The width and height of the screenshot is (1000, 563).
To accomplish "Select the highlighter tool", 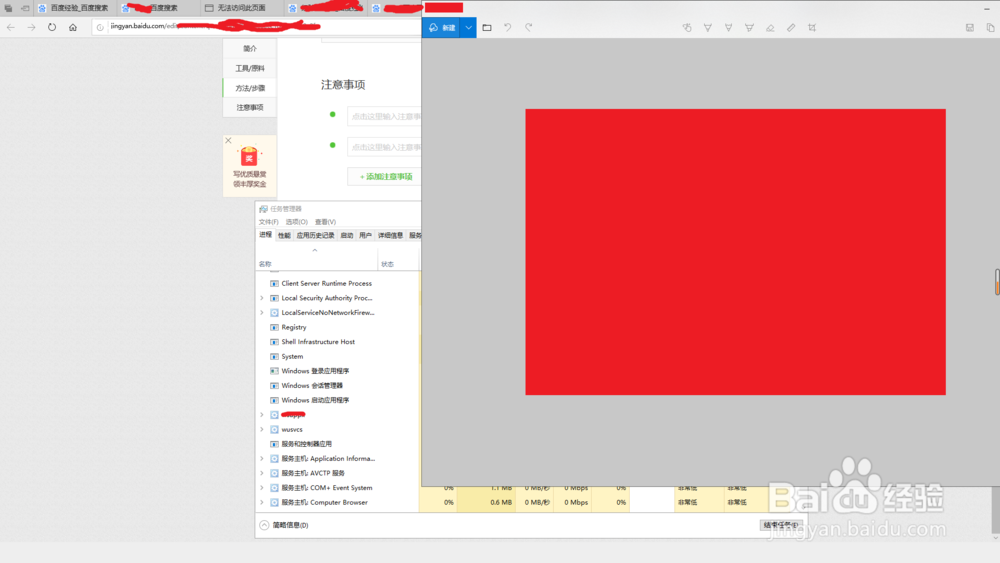I will click(x=749, y=27).
